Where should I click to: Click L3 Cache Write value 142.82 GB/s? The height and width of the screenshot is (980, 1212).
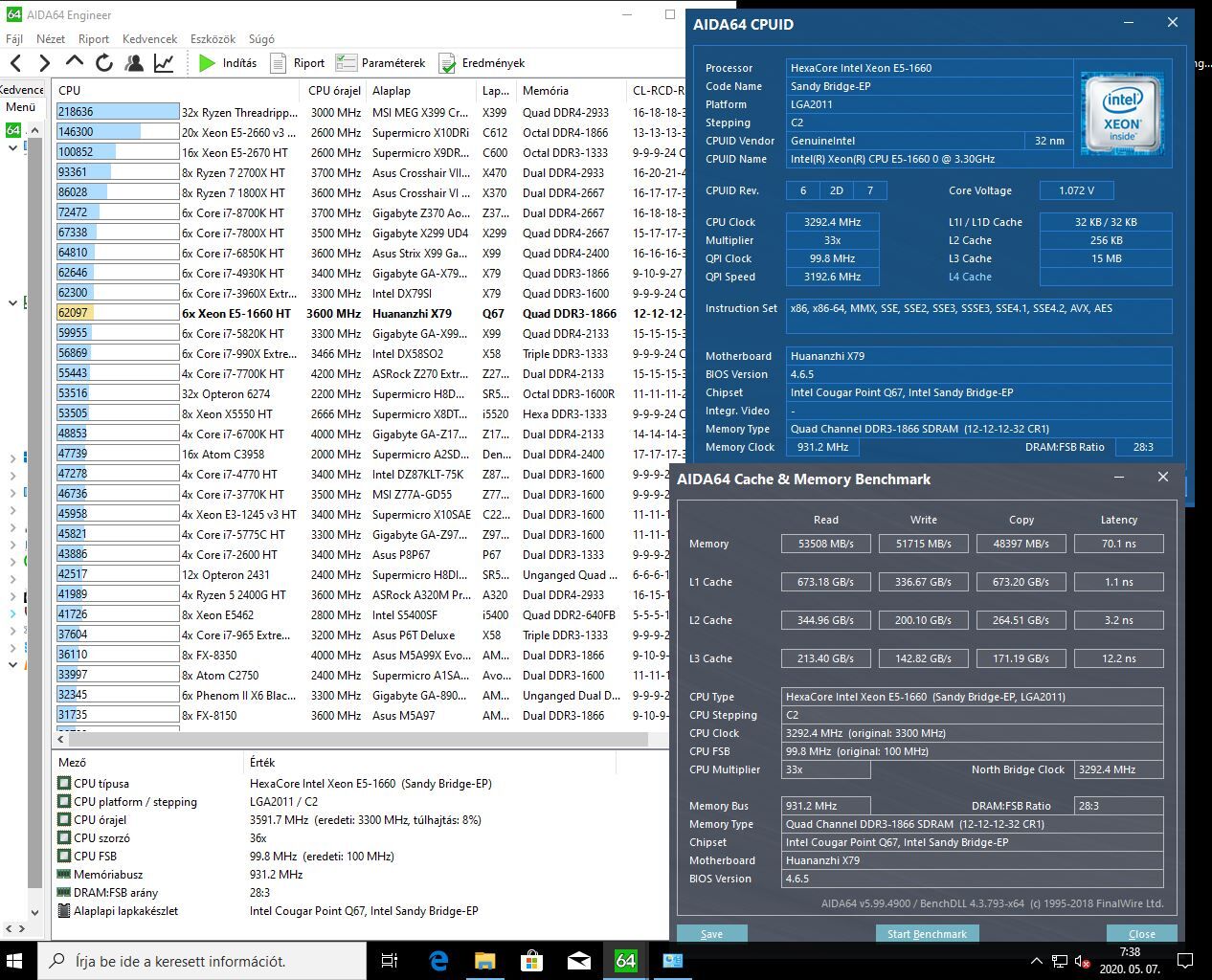pyautogui.click(x=923, y=658)
